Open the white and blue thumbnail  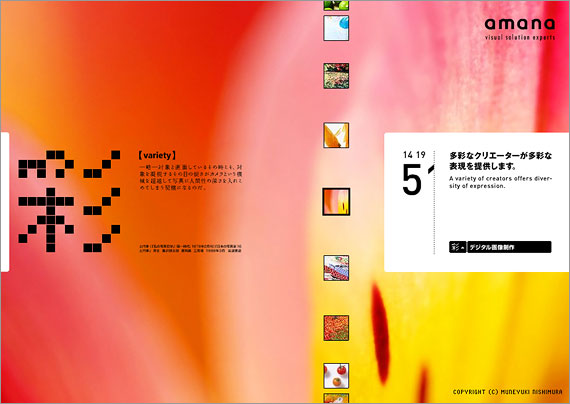click(x=336, y=28)
